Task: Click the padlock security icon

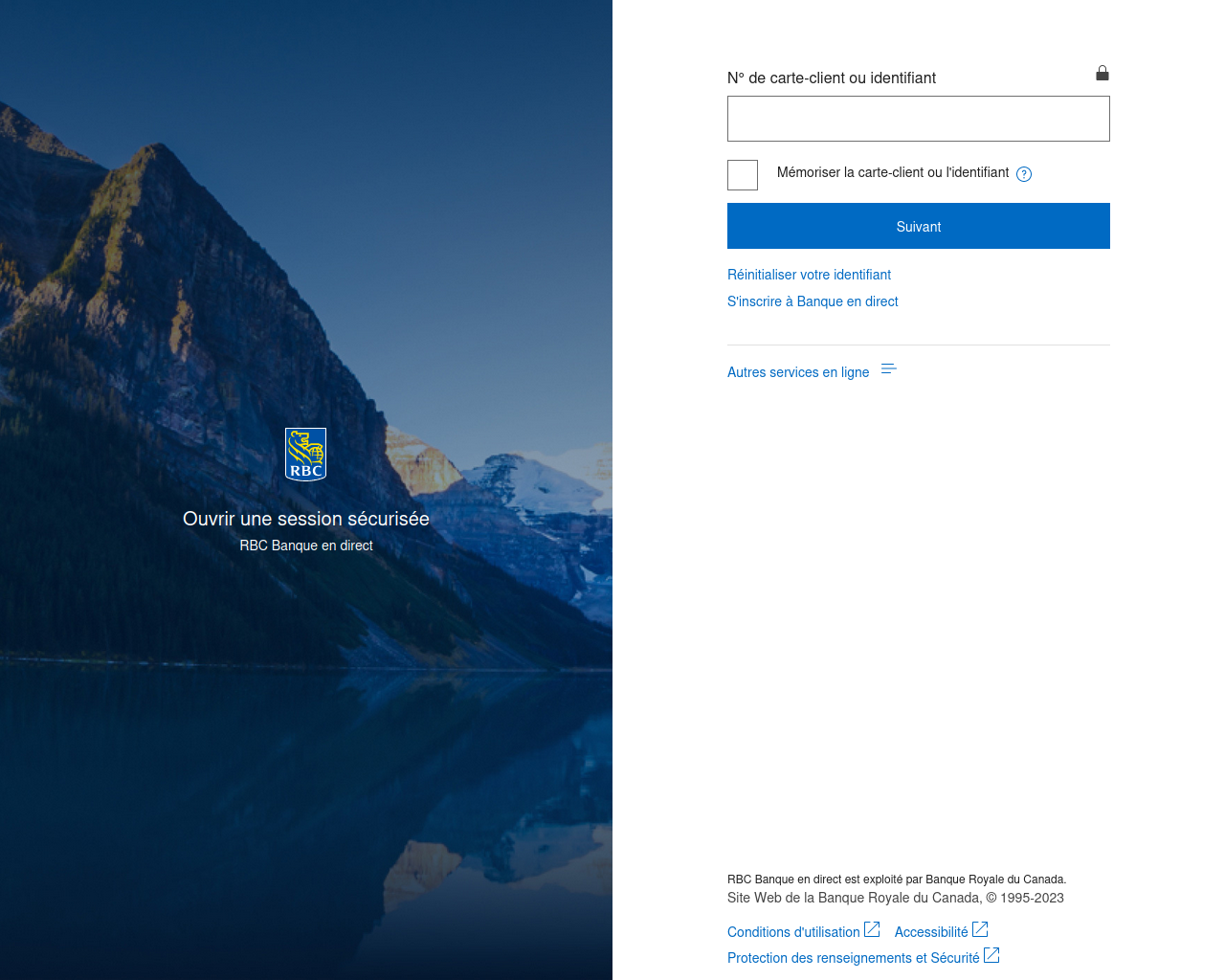Action: 1102,73
